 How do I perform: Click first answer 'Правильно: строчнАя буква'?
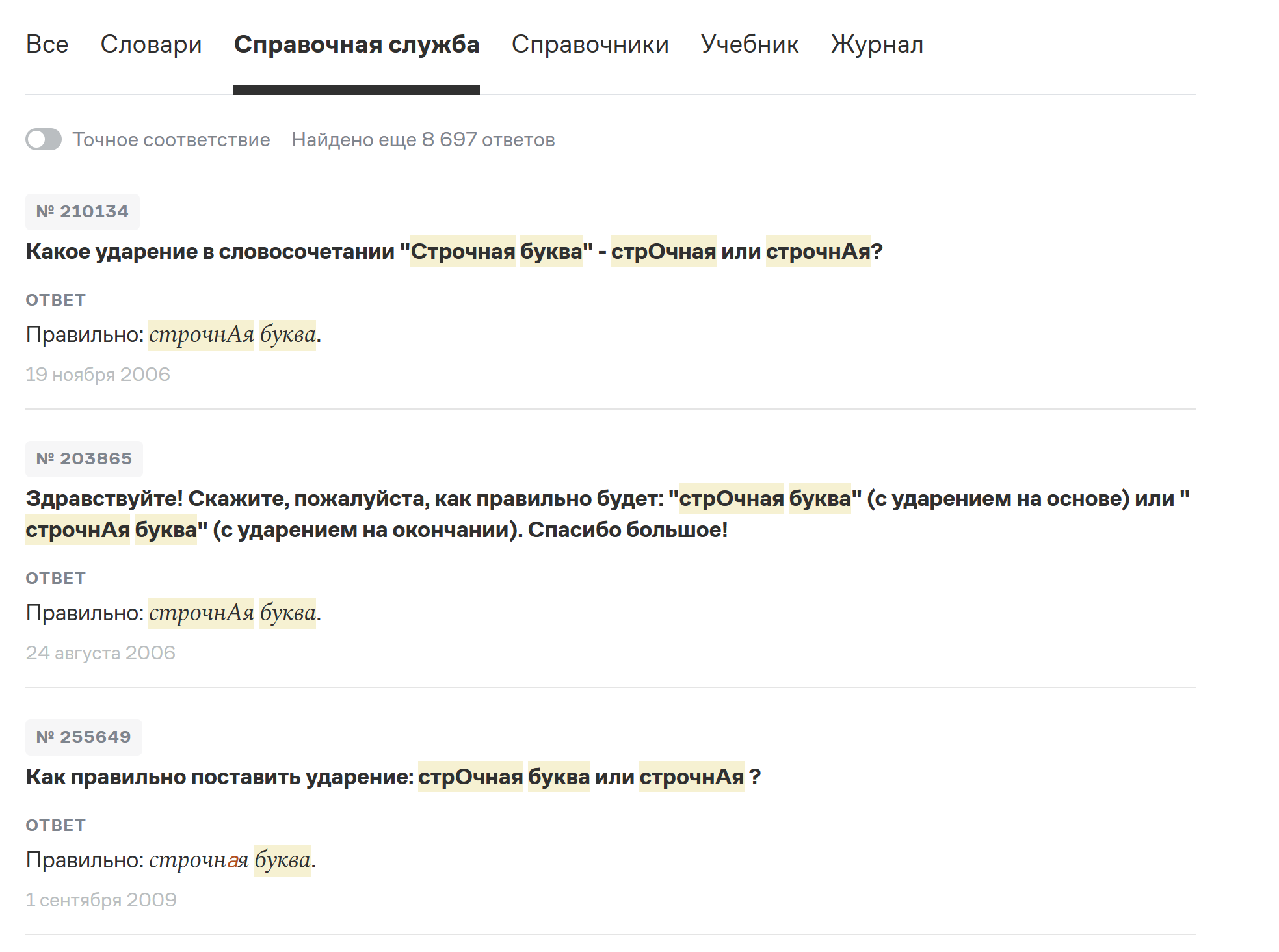tap(173, 335)
